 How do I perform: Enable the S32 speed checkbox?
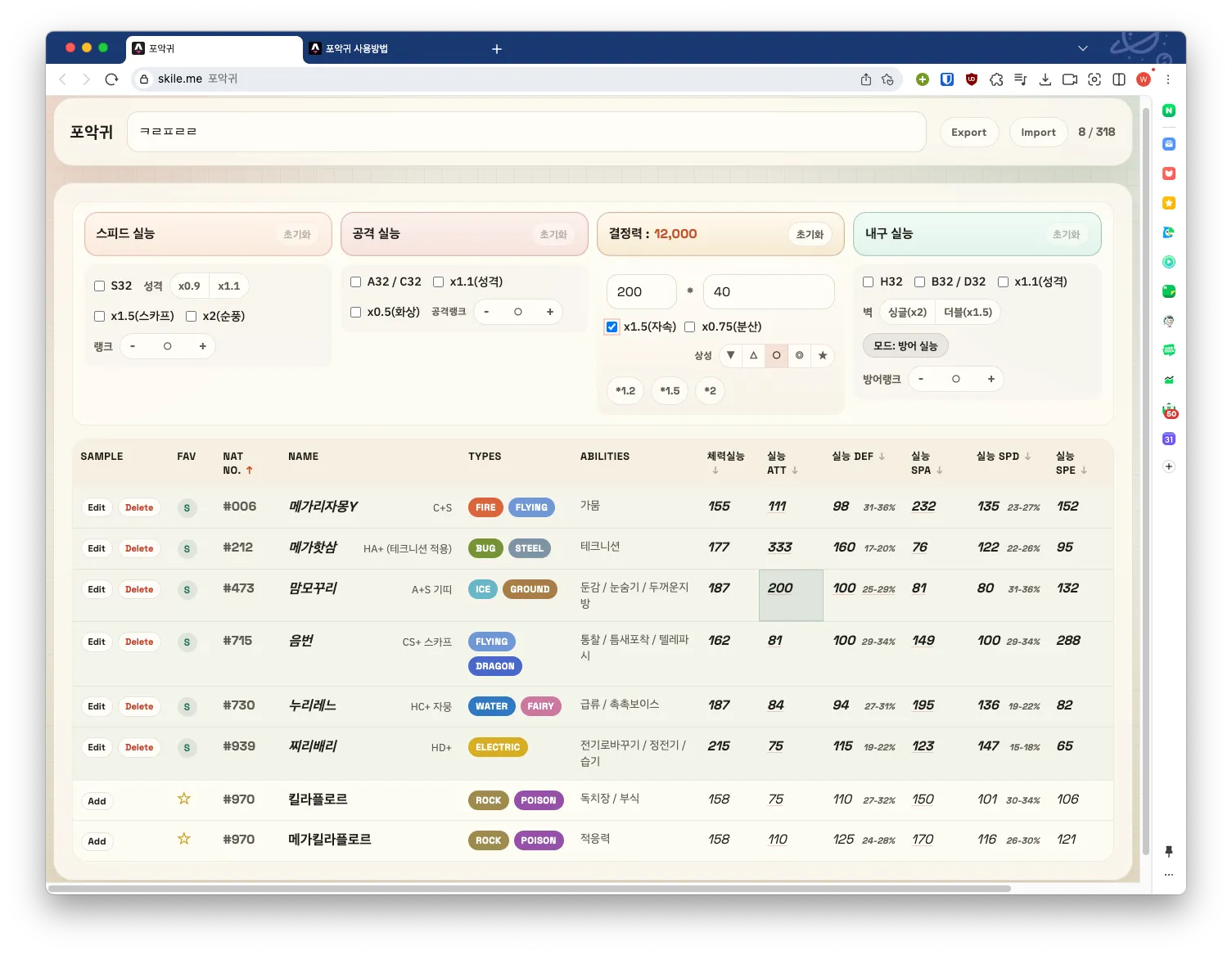click(x=99, y=286)
